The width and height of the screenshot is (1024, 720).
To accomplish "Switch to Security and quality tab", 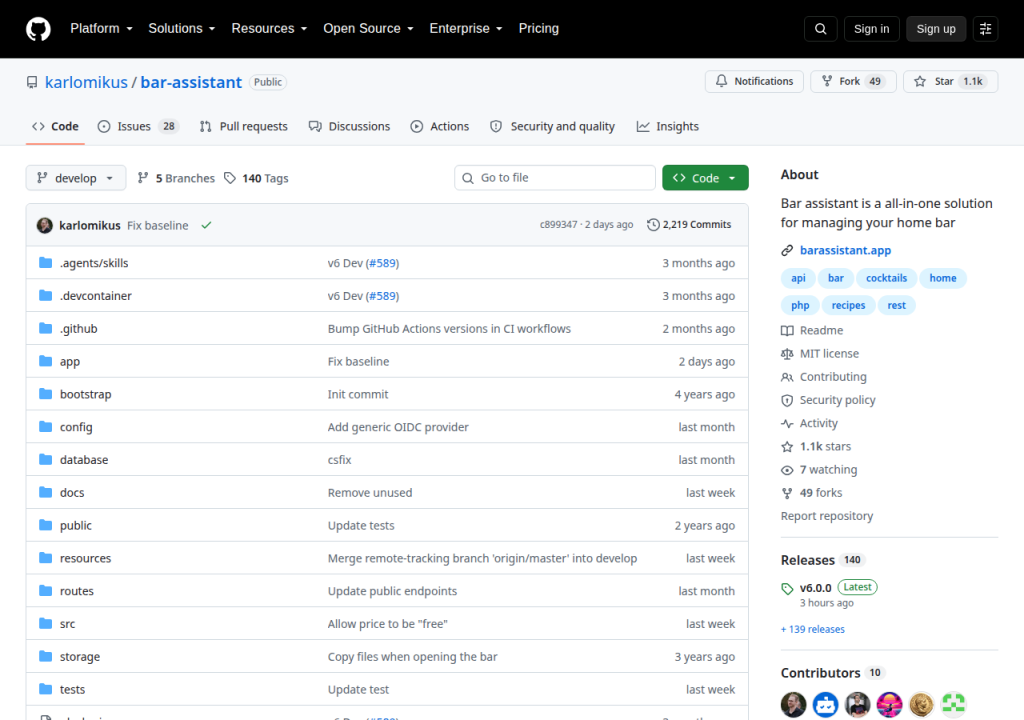I will pyautogui.click(x=552, y=126).
